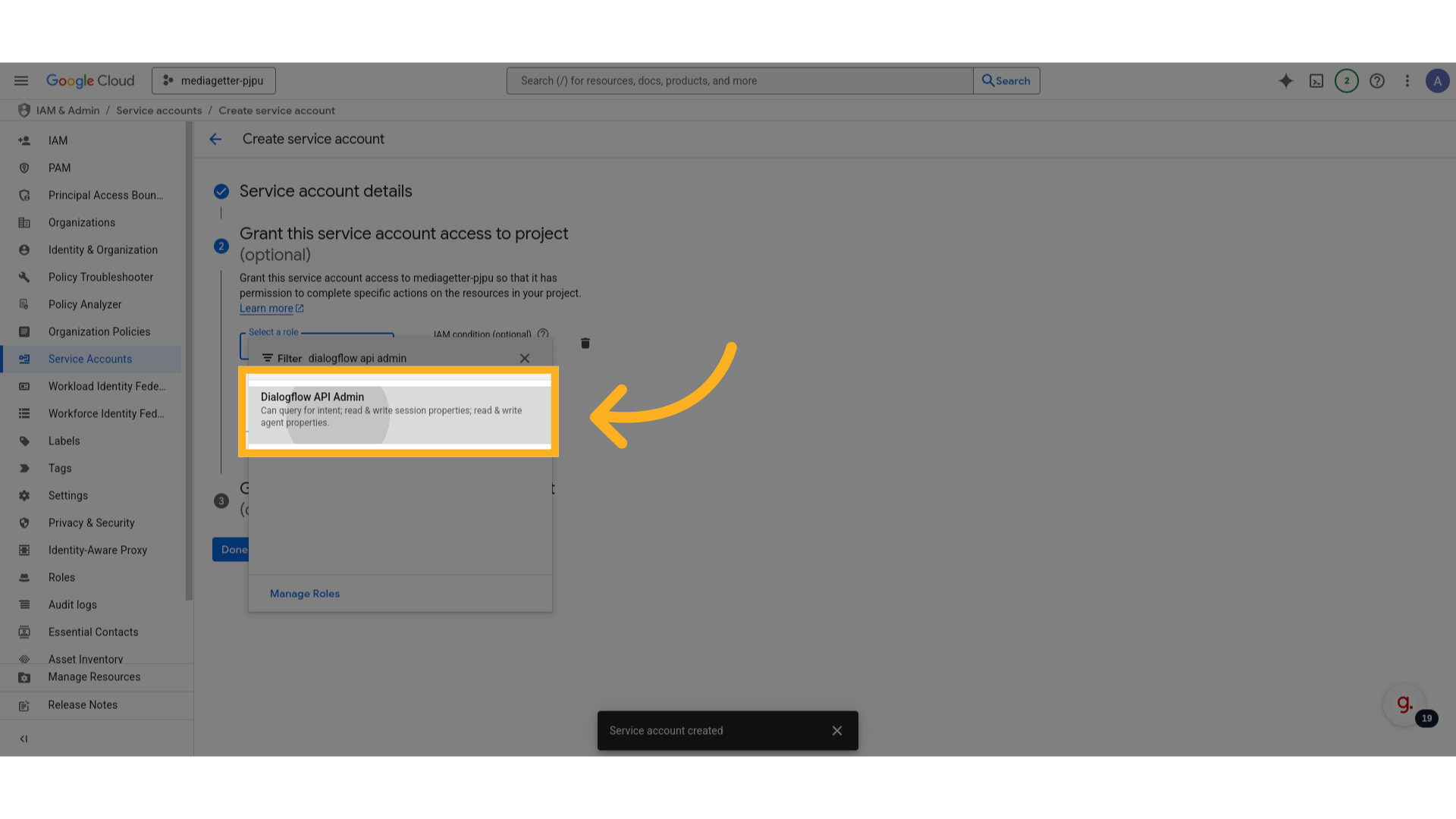Open the mediagetter-pjpu project picker
The image size is (1456, 819).
tap(214, 80)
